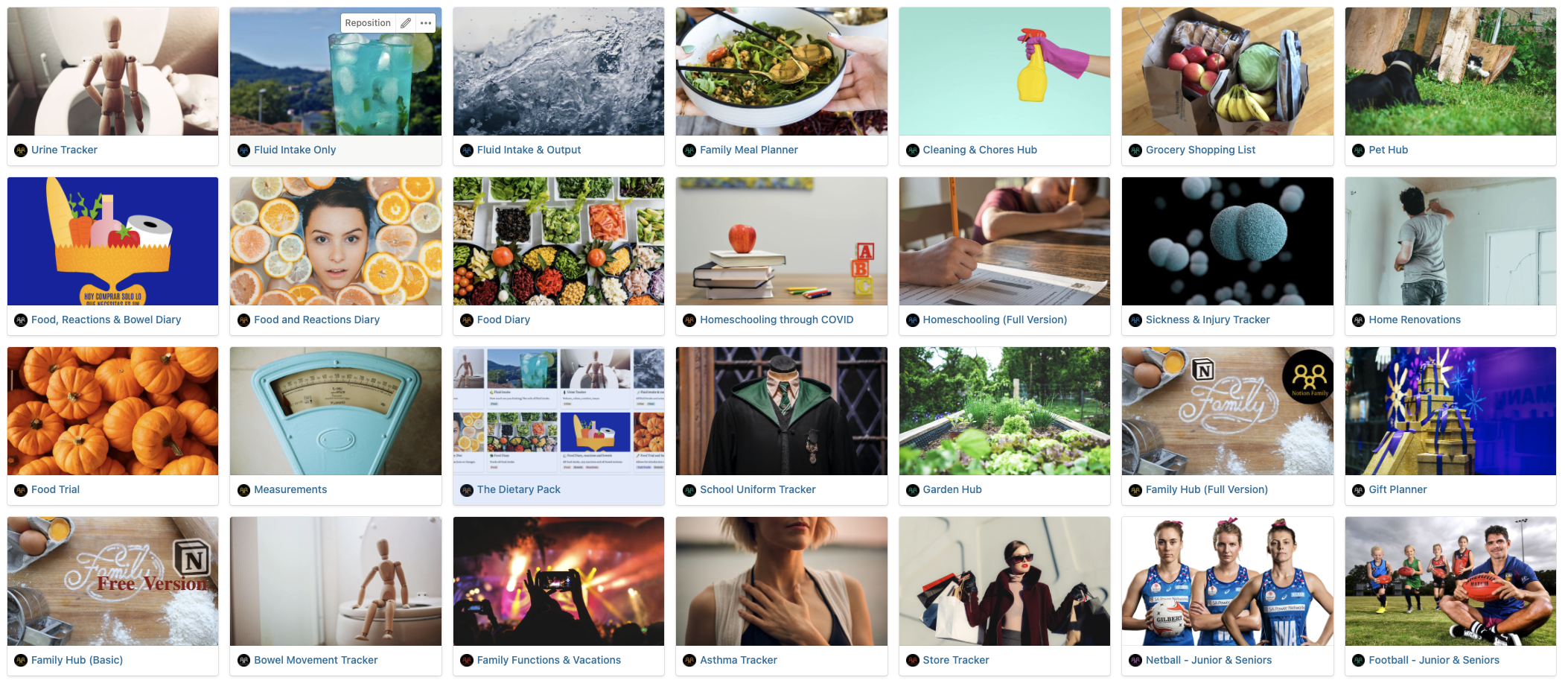Click the page icon beside Gift Planner
This screenshot has width=1568, height=686.
click(1359, 490)
